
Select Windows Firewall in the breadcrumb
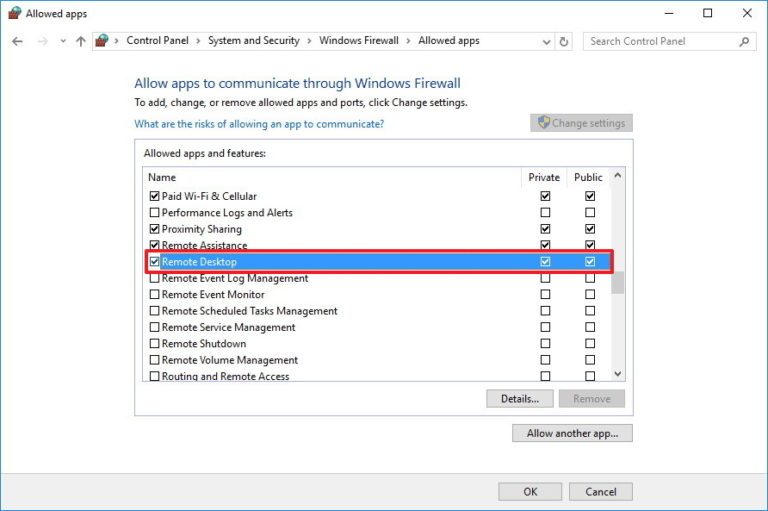tap(358, 41)
